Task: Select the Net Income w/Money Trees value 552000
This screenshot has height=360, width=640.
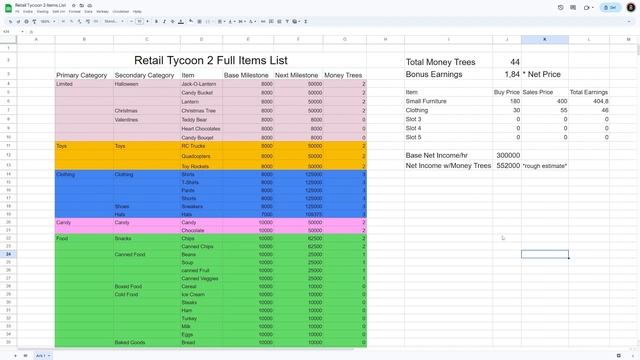Action: (507, 166)
